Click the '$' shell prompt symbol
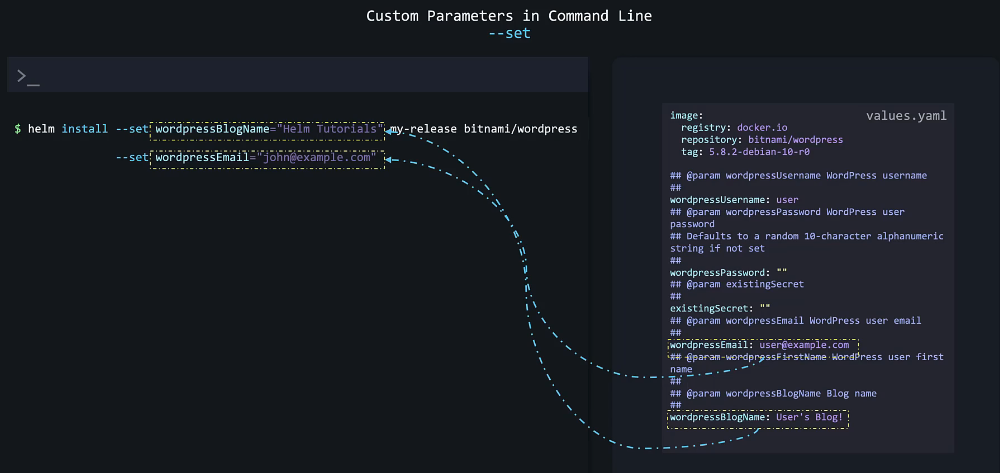 click(x=18, y=129)
